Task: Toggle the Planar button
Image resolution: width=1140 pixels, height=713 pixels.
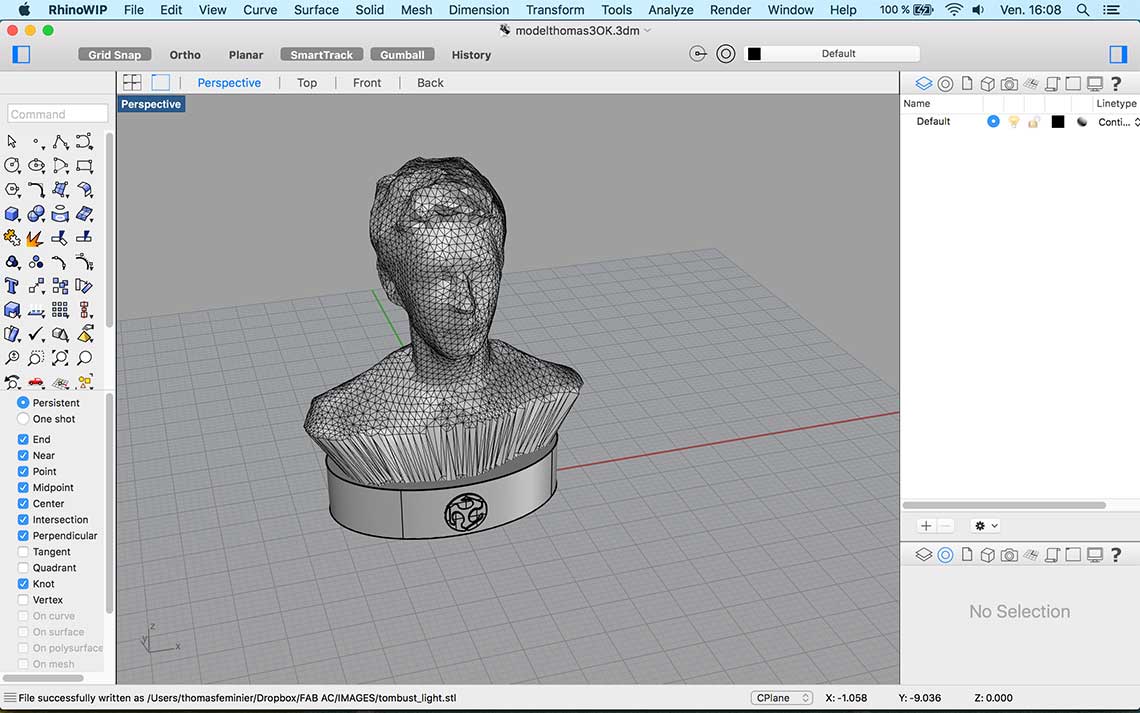Action: (x=246, y=55)
